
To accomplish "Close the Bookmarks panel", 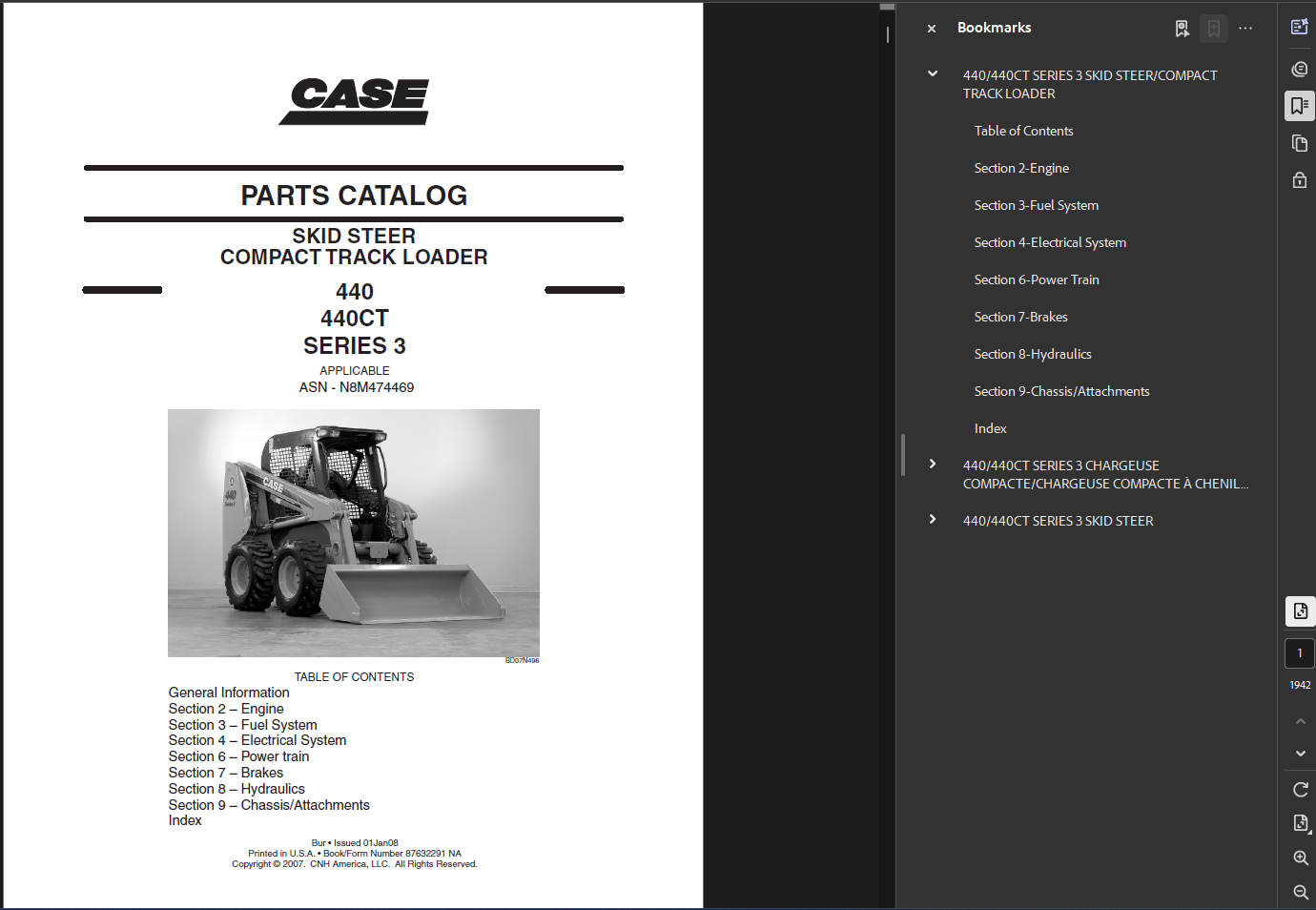I will [932, 29].
